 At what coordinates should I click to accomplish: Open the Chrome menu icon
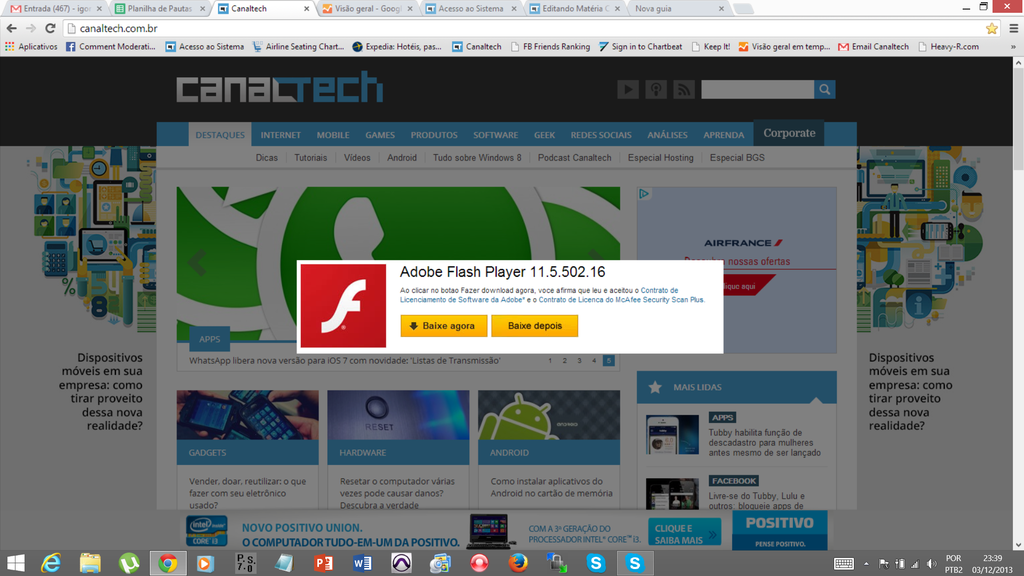tap(1014, 28)
